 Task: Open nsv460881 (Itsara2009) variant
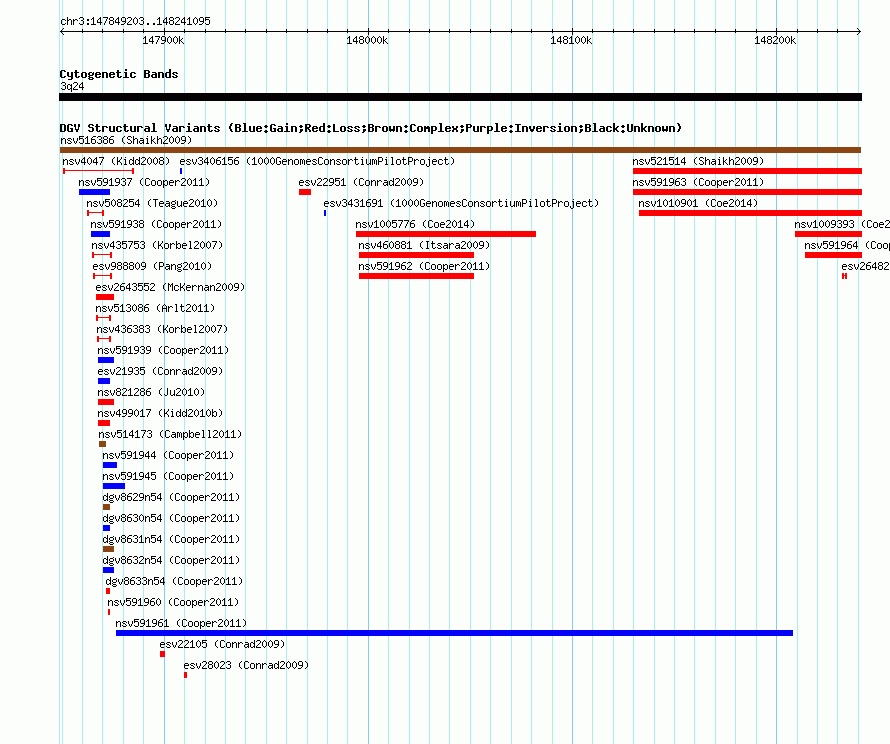[x=424, y=245]
